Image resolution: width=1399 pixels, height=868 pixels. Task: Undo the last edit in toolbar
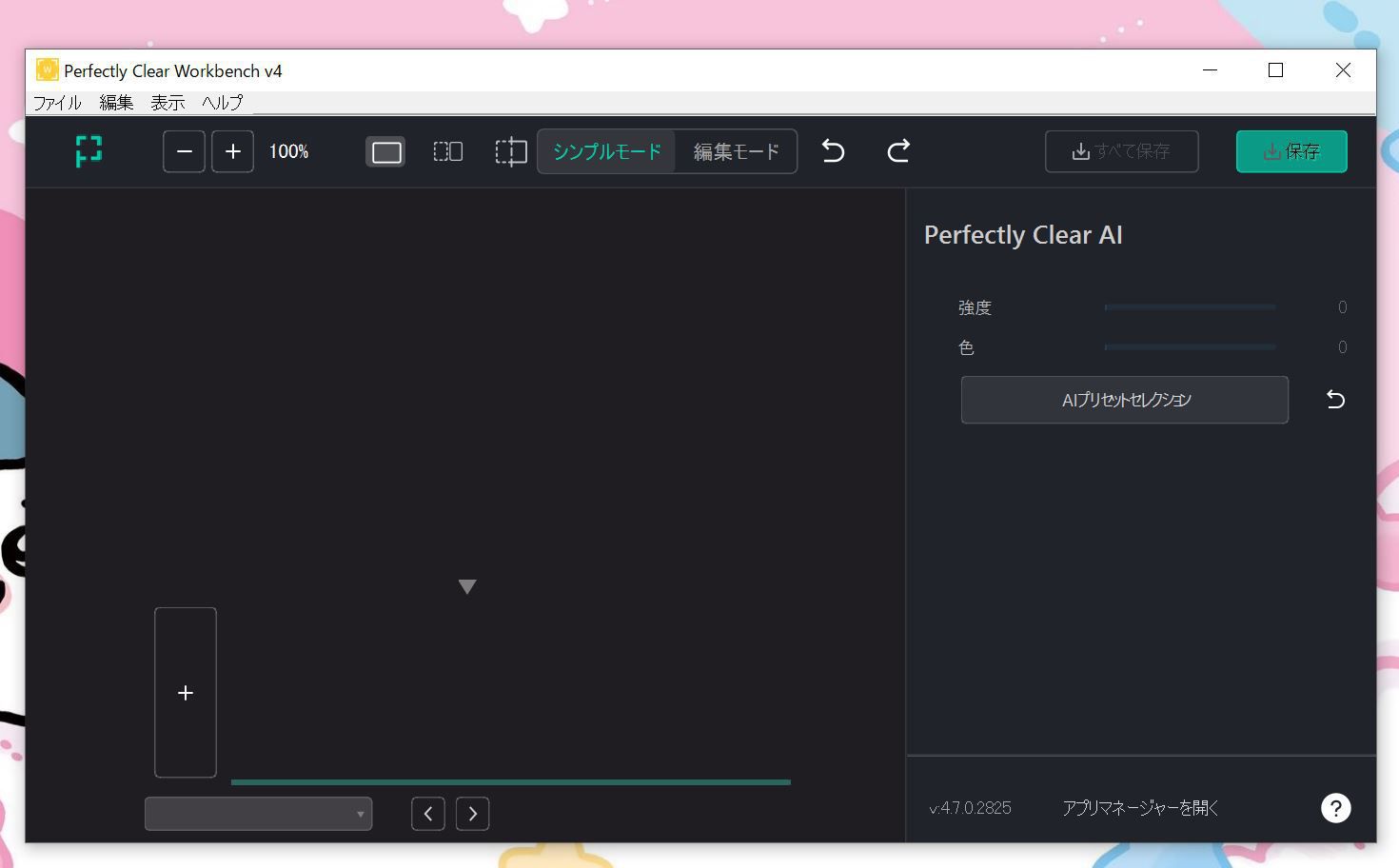[x=833, y=151]
